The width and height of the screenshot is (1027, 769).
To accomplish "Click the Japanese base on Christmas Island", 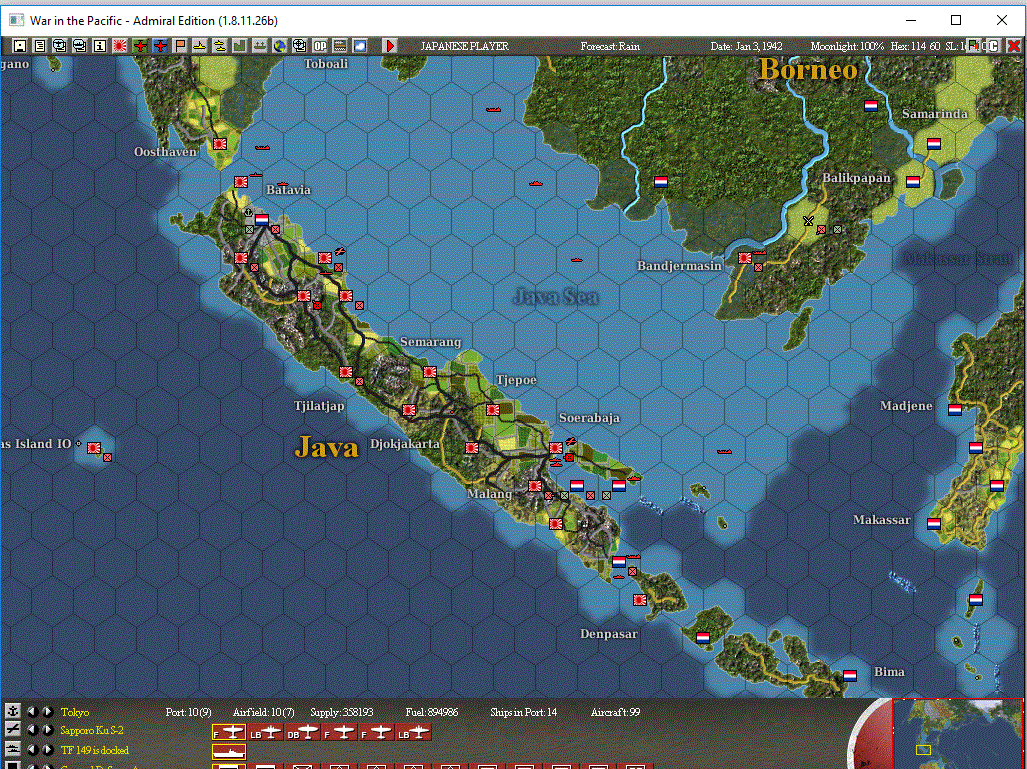I will (x=94, y=447).
